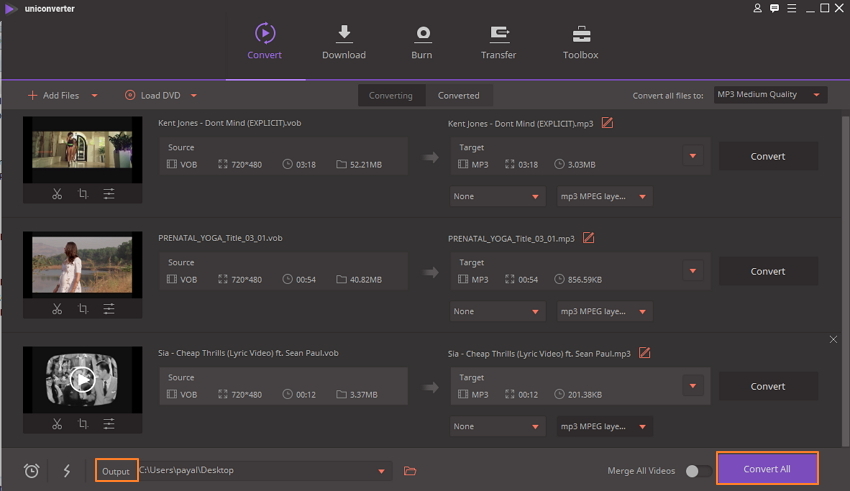This screenshot has width=850, height=491.
Task: Open the Download section
Action: click(344, 42)
